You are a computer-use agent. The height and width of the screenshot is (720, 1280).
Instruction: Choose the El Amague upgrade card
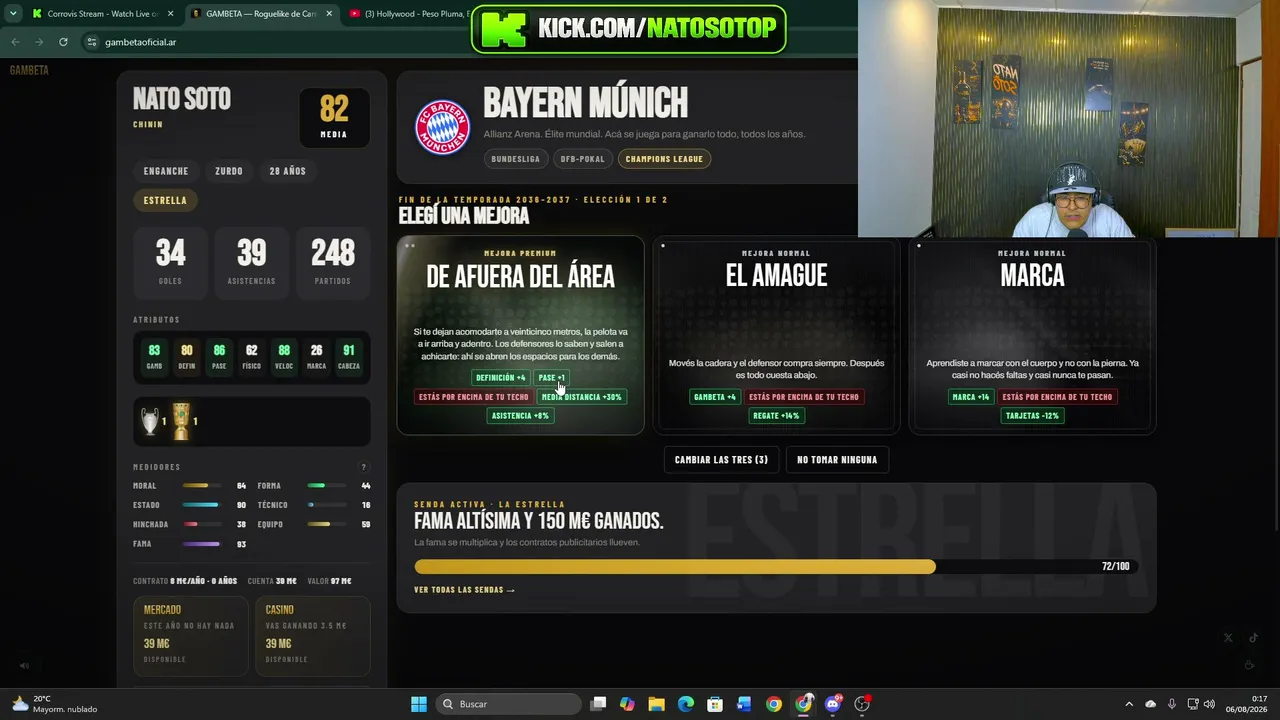pyautogui.click(x=776, y=335)
